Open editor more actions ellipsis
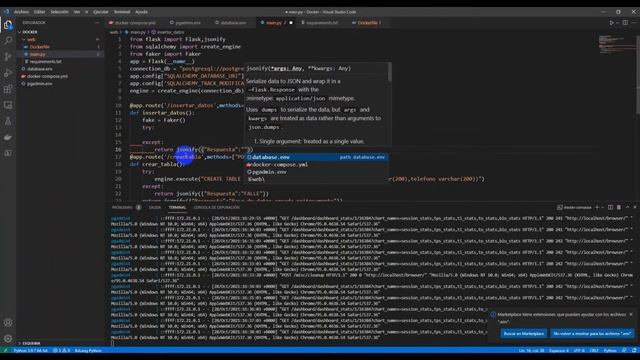 pyautogui.click(x=634, y=23)
